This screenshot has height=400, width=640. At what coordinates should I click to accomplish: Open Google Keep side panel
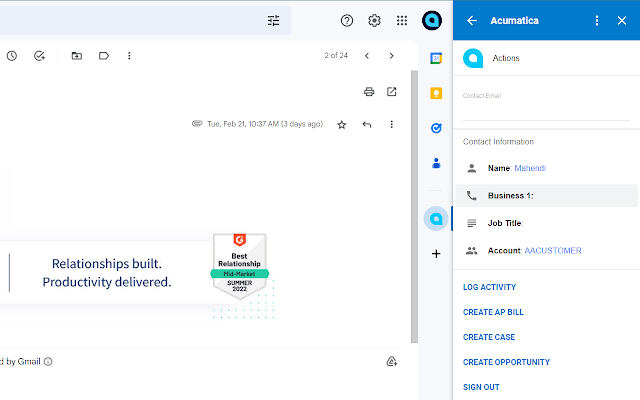pos(436,93)
